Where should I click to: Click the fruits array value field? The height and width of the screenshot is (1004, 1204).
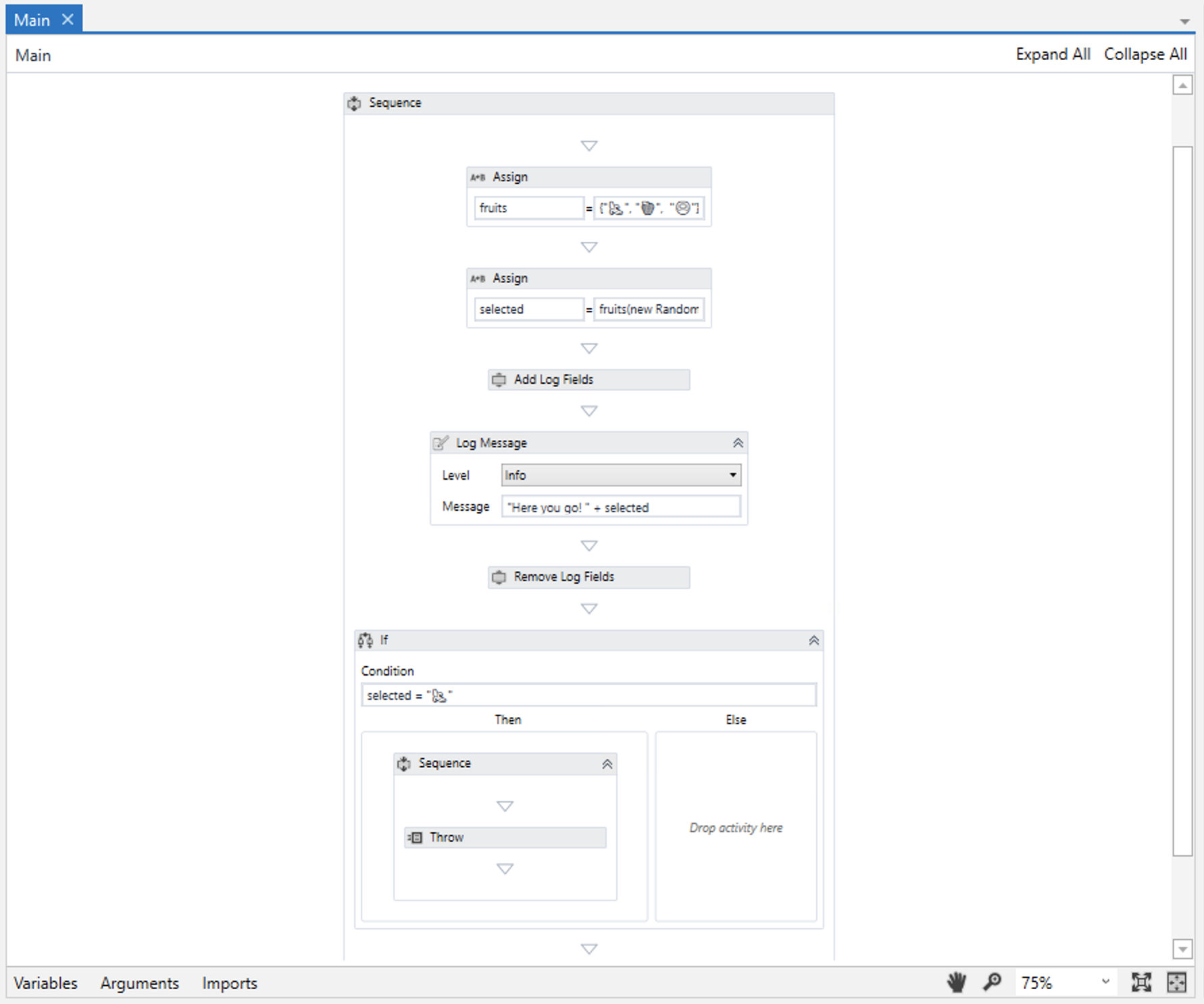pyautogui.click(x=649, y=208)
